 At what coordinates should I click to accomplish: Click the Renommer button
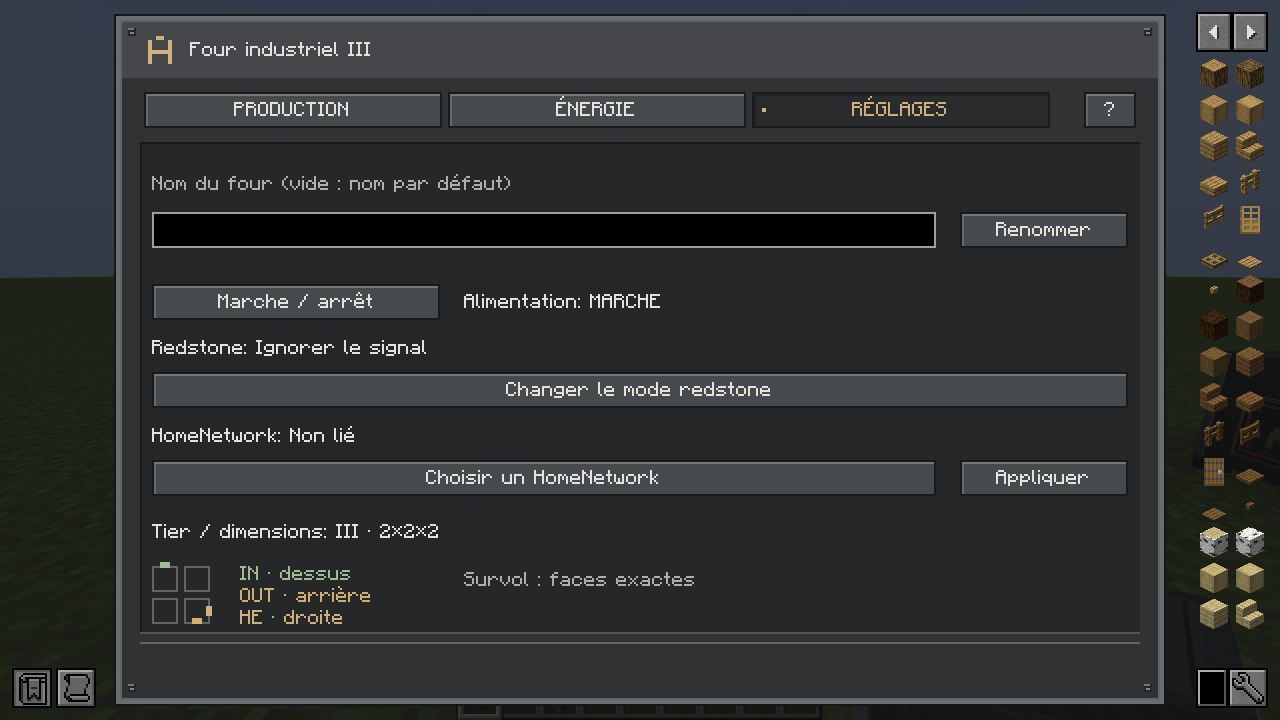click(x=1043, y=230)
